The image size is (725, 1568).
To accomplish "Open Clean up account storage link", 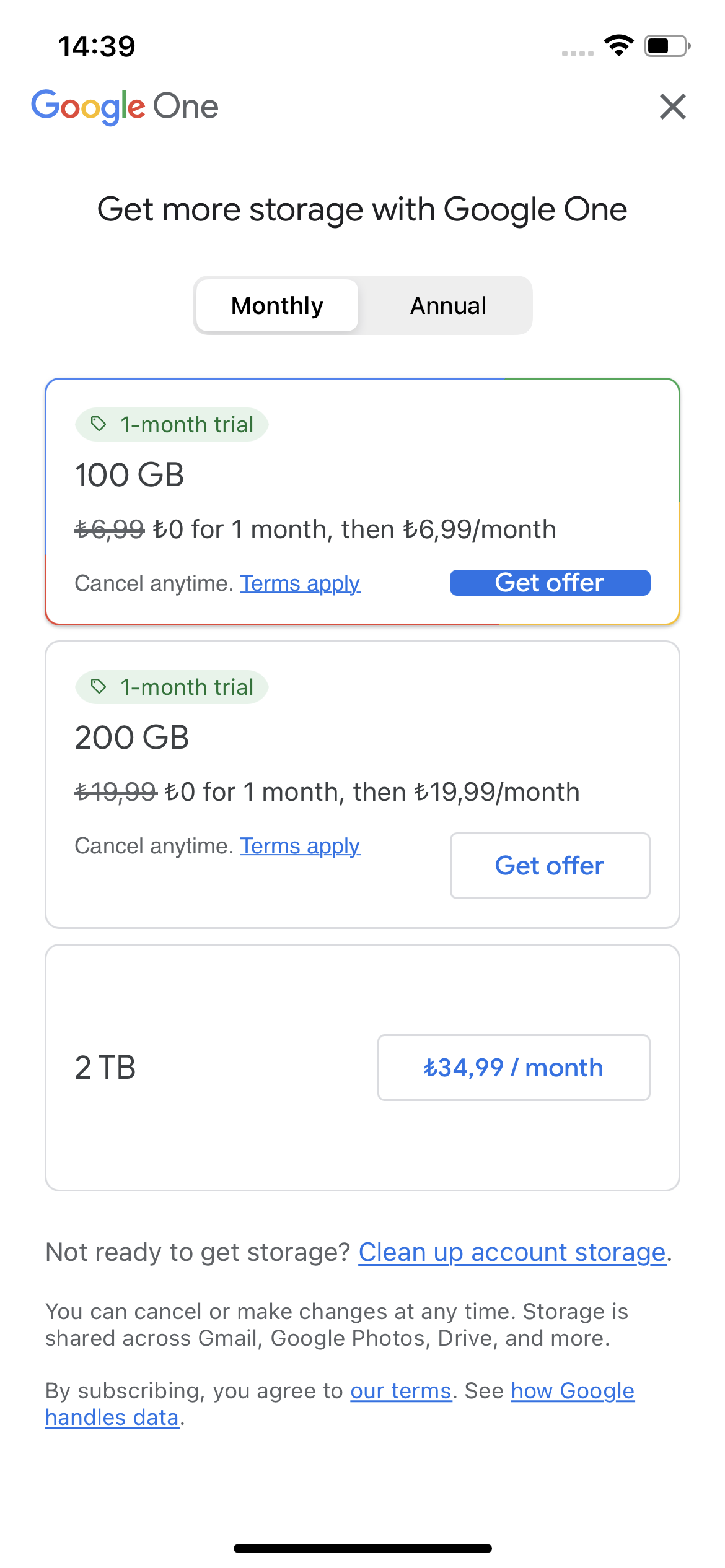I will [512, 1252].
